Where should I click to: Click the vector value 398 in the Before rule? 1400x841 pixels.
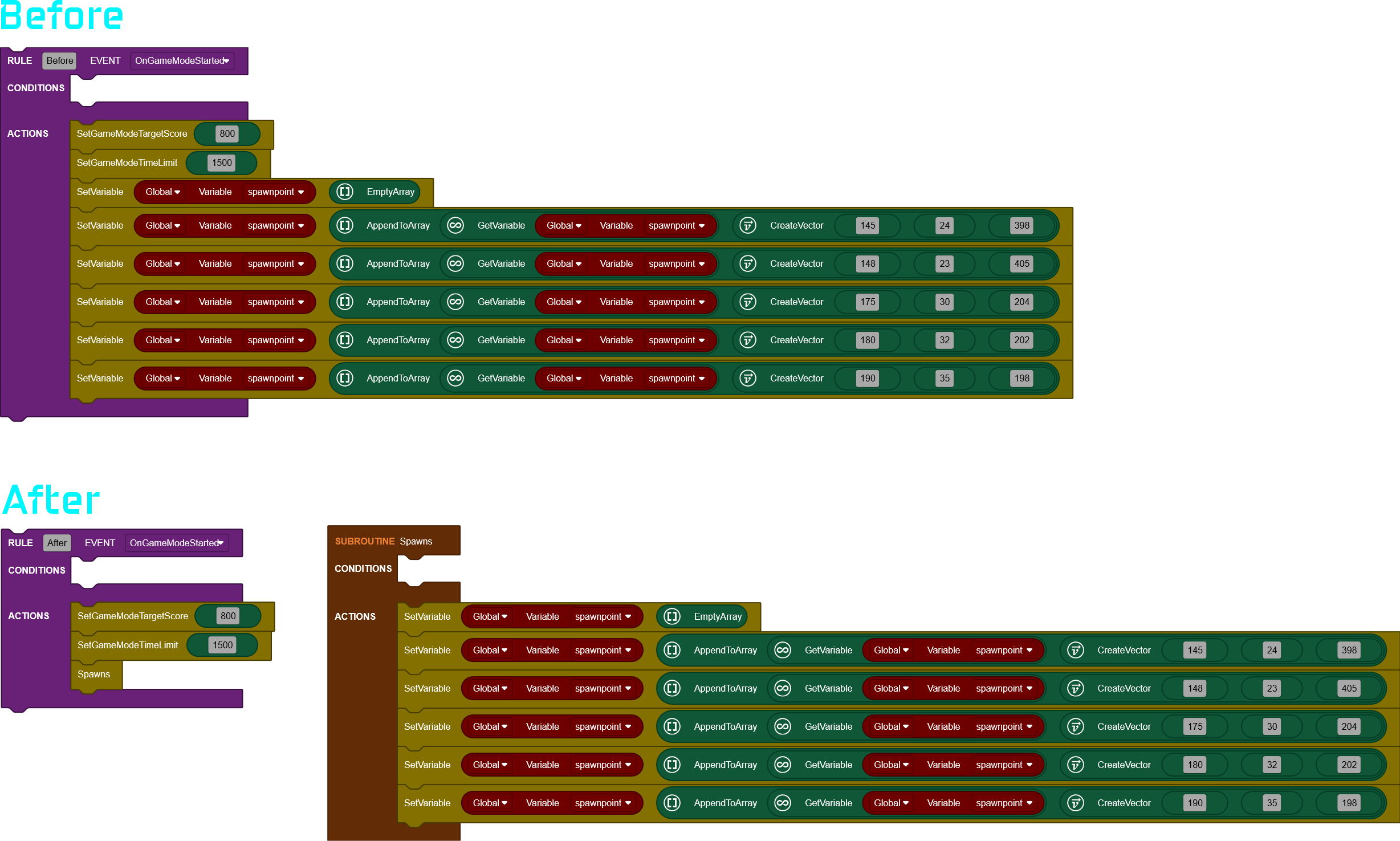tap(1021, 225)
